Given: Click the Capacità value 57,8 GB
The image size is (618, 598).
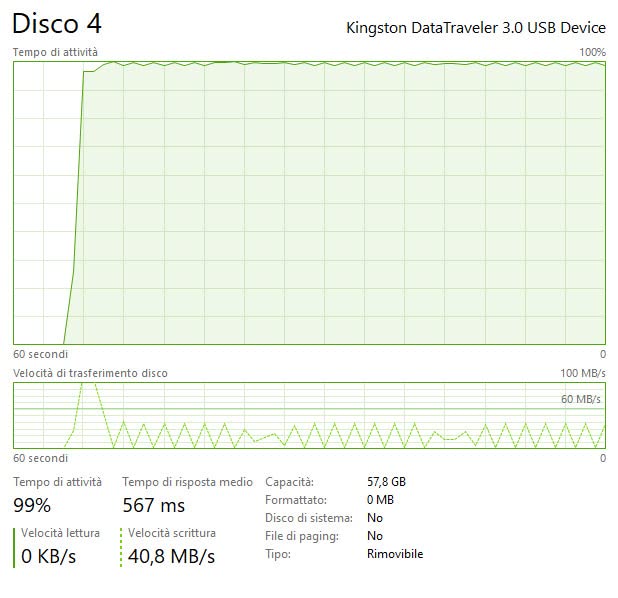Looking at the screenshot, I should (386, 482).
